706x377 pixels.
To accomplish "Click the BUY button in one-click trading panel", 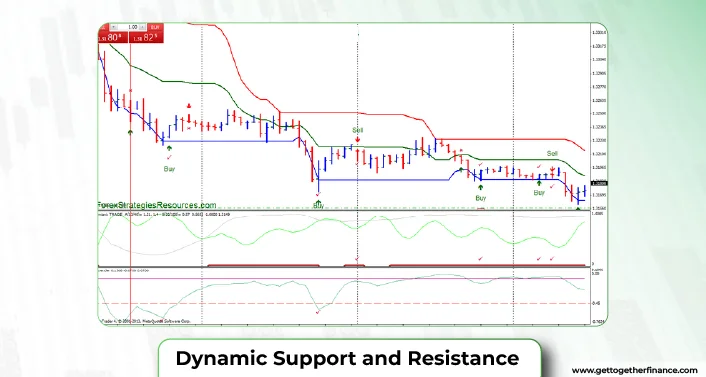I will [155, 27].
